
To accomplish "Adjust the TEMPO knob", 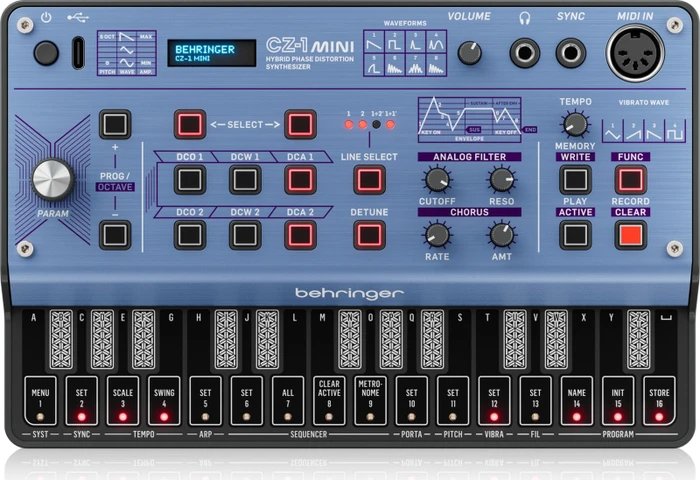I will (575, 124).
